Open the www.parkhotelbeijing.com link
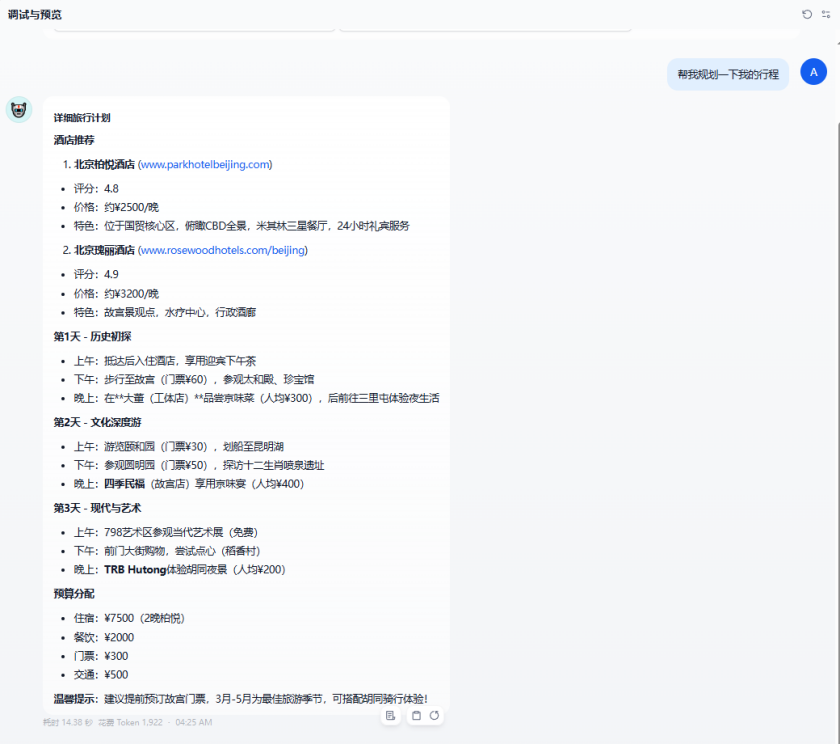Screen dimensions: 840x744 click(205, 164)
